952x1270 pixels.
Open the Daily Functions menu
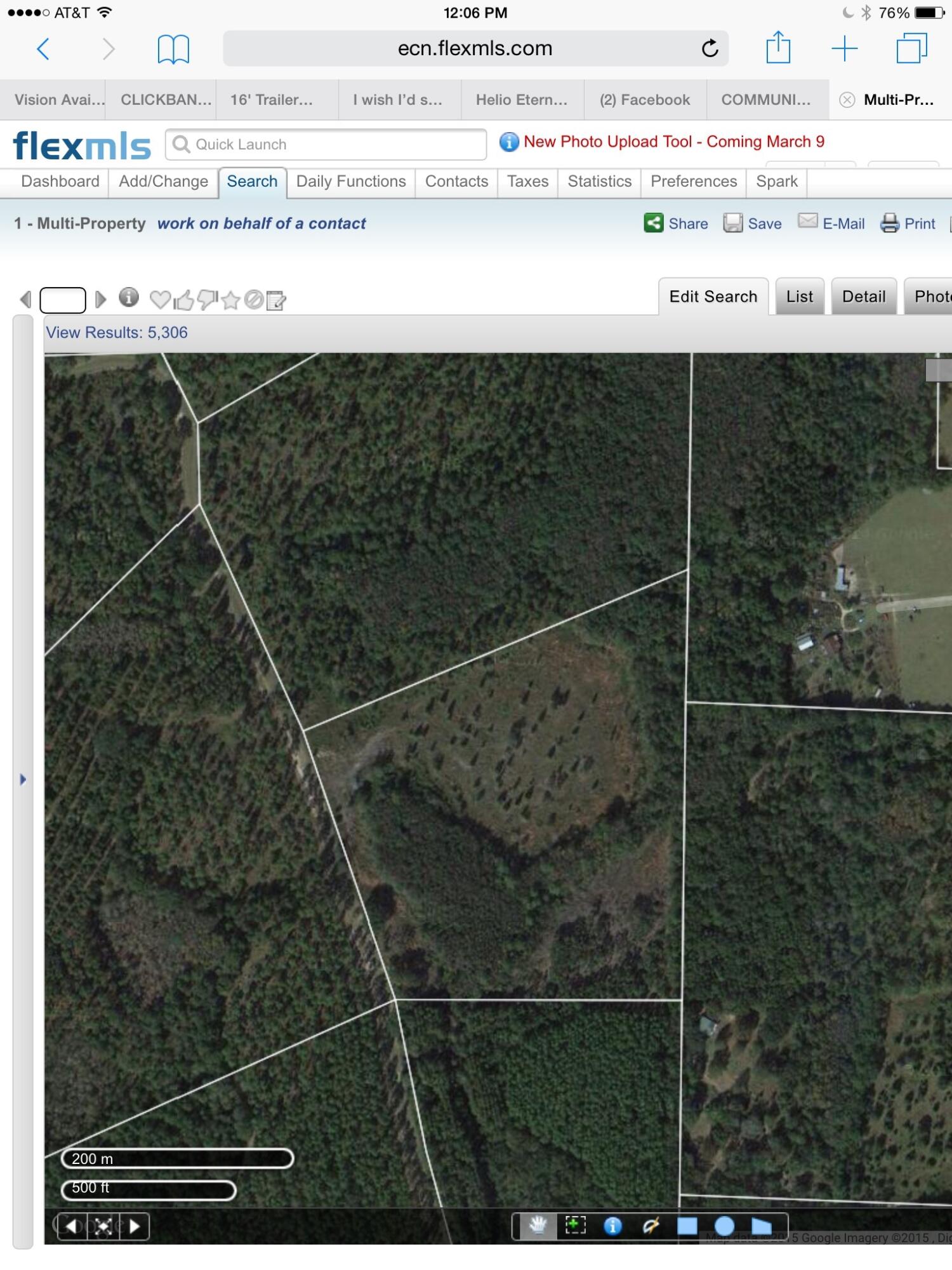coord(351,182)
